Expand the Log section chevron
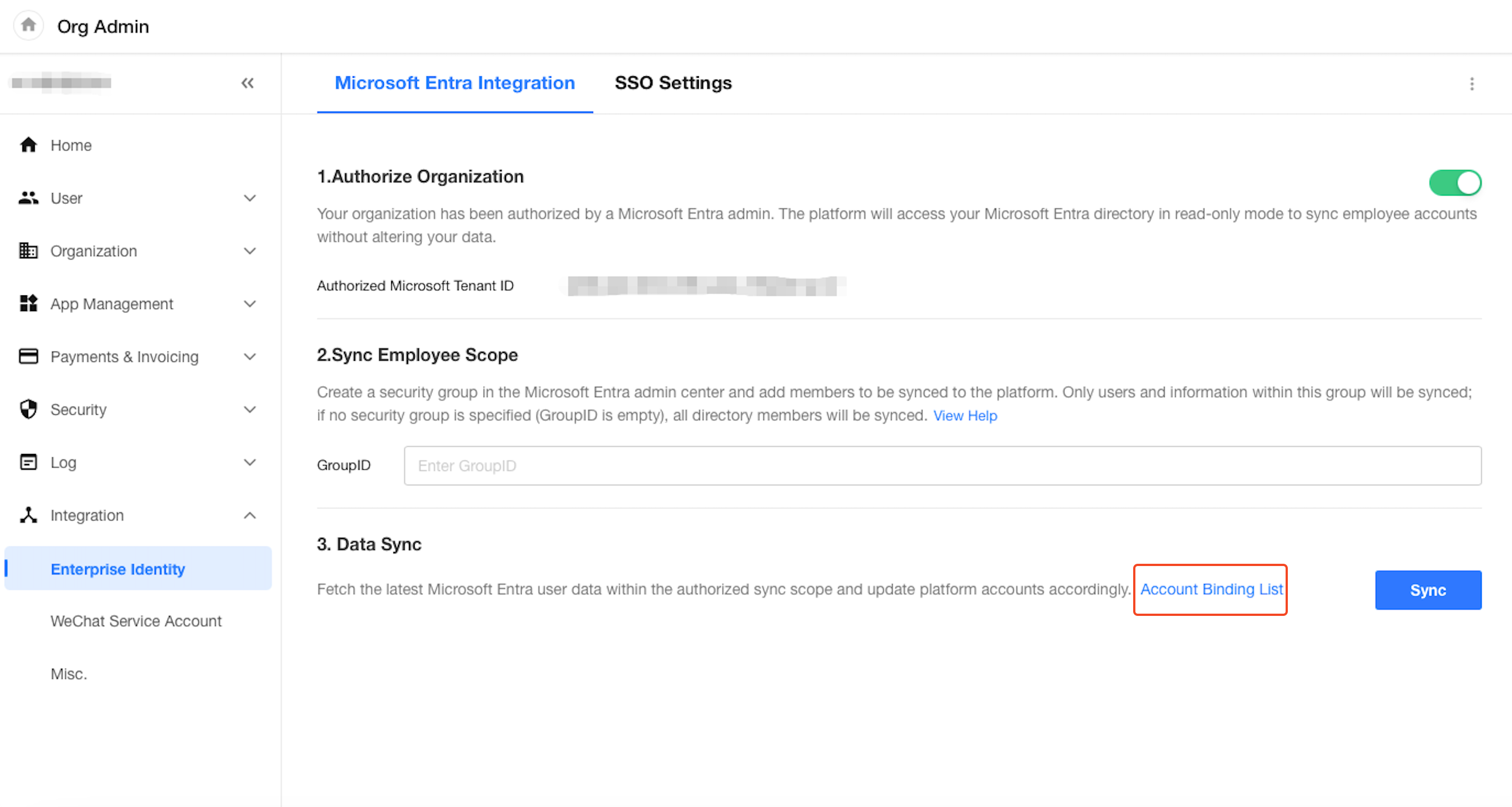This screenshot has width=1512, height=807. 250,462
